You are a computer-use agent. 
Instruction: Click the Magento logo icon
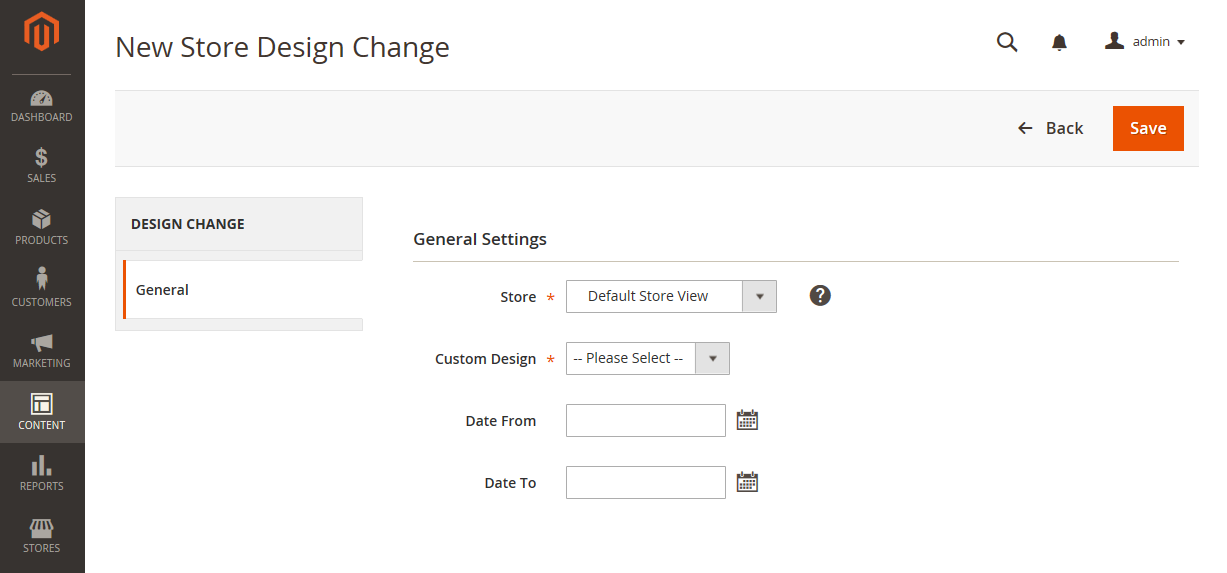[x=42, y=32]
